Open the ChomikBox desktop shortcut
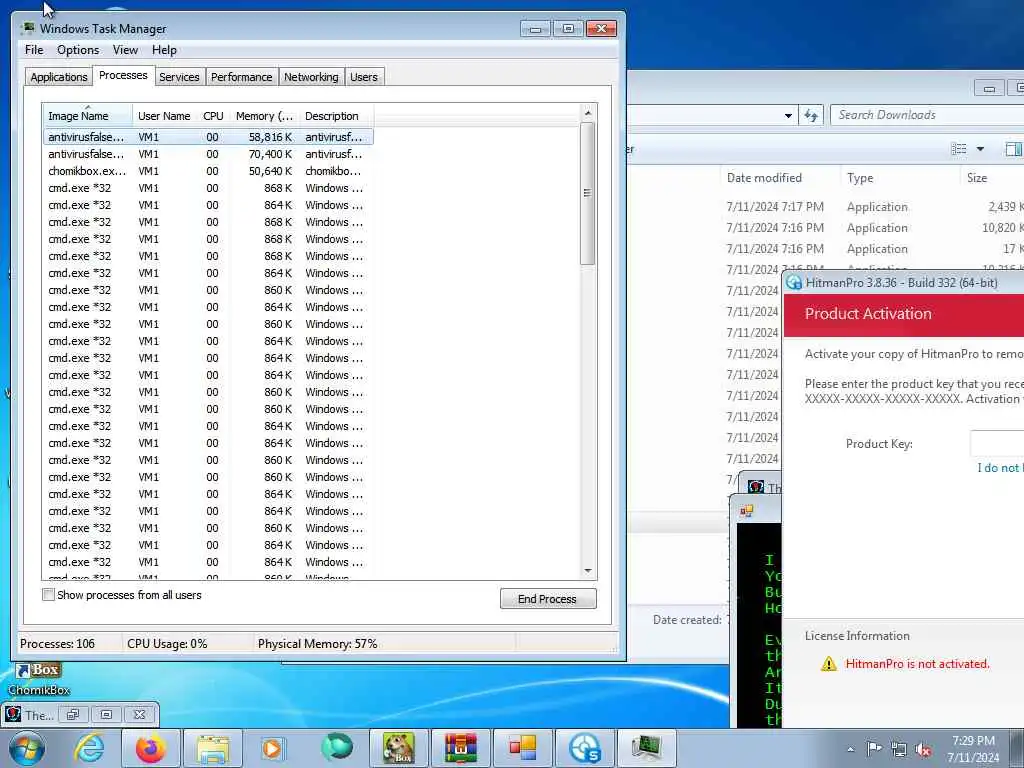 click(39, 679)
